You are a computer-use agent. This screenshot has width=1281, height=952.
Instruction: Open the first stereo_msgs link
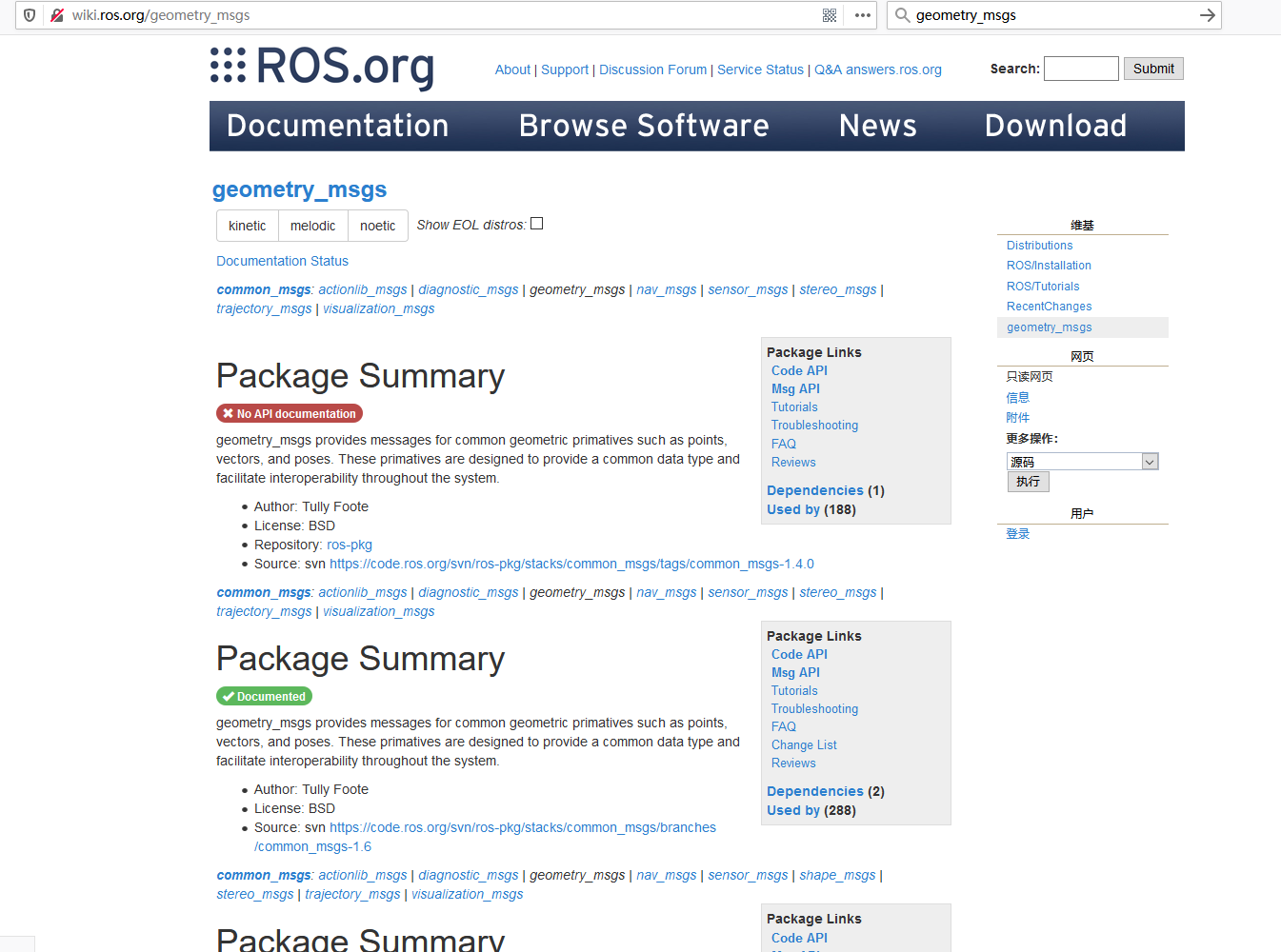(x=838, y=289)
